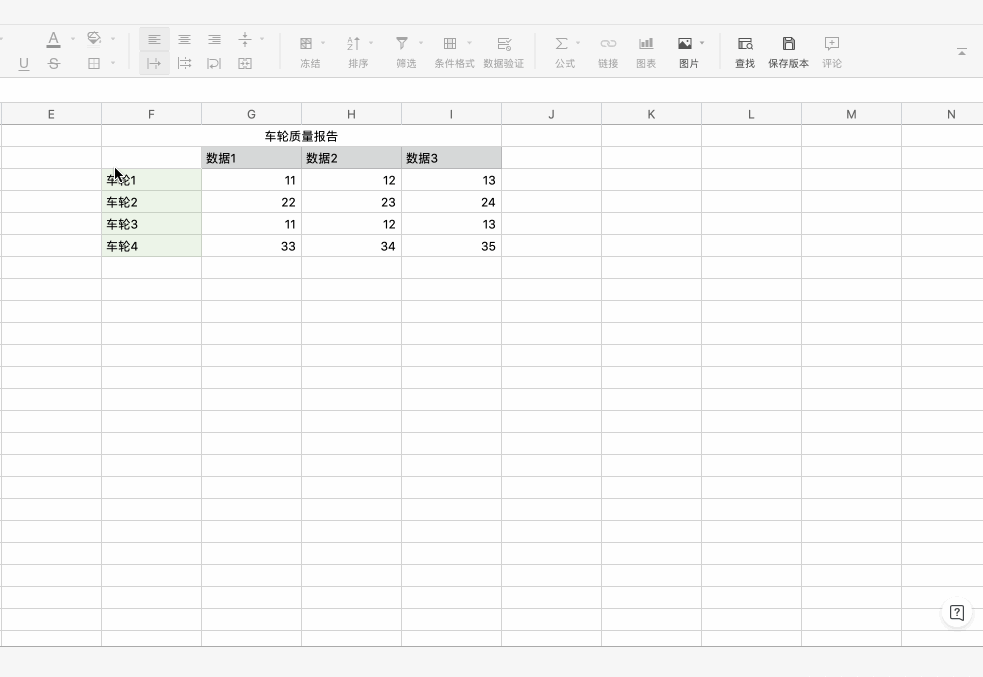Select the cell containing 34
The image size is (983, 677).
[x=351, y=246]
